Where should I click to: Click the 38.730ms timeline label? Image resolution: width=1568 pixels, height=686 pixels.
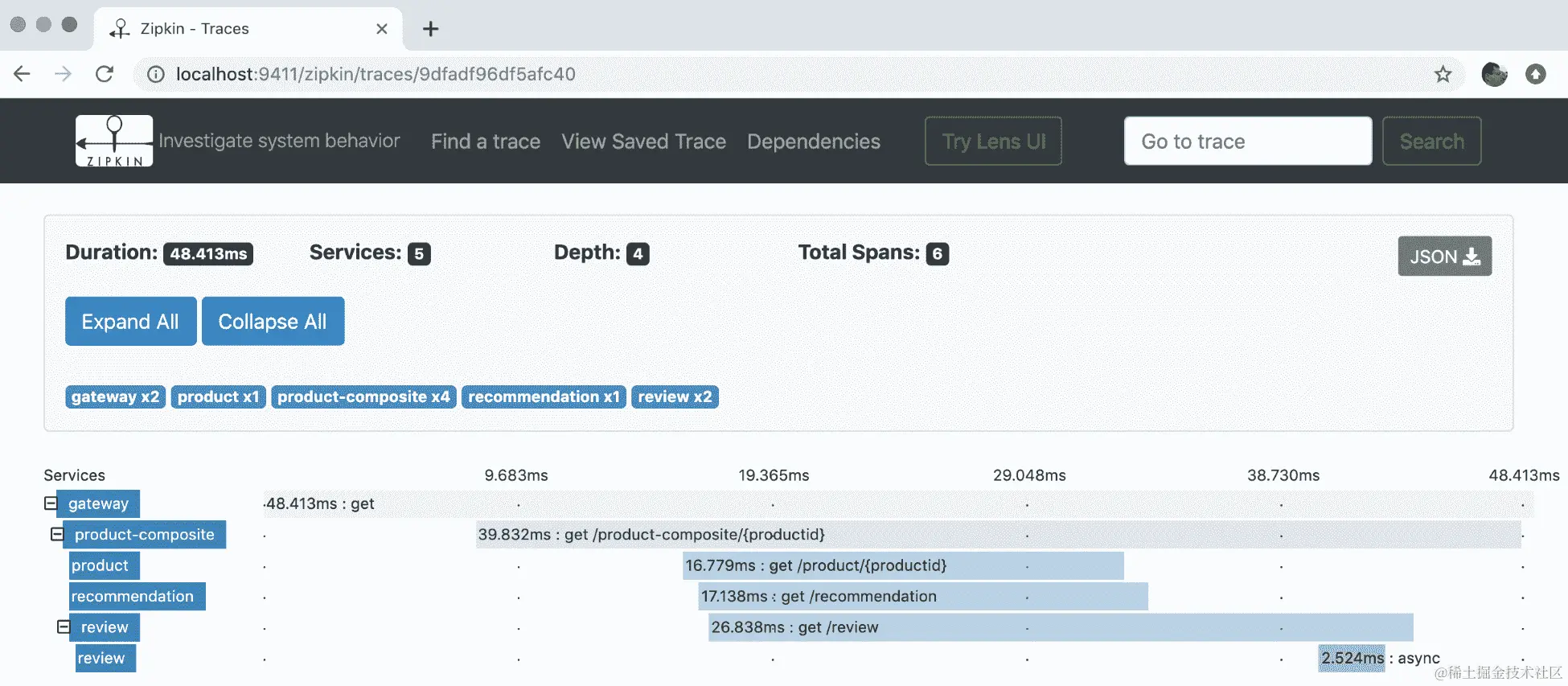pyautogui.click(x=1283, y=475)
